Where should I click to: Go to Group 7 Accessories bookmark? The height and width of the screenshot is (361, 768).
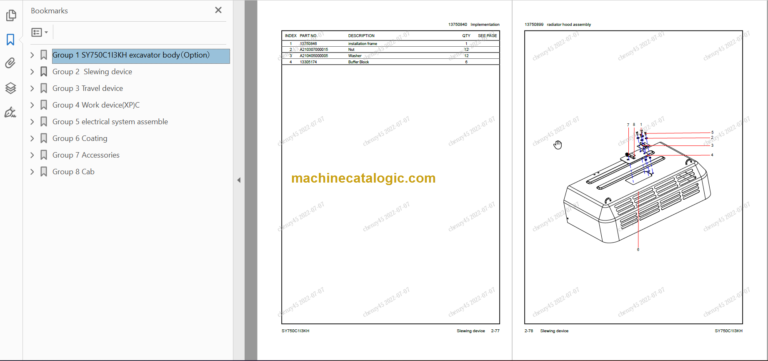coord(86,155)
